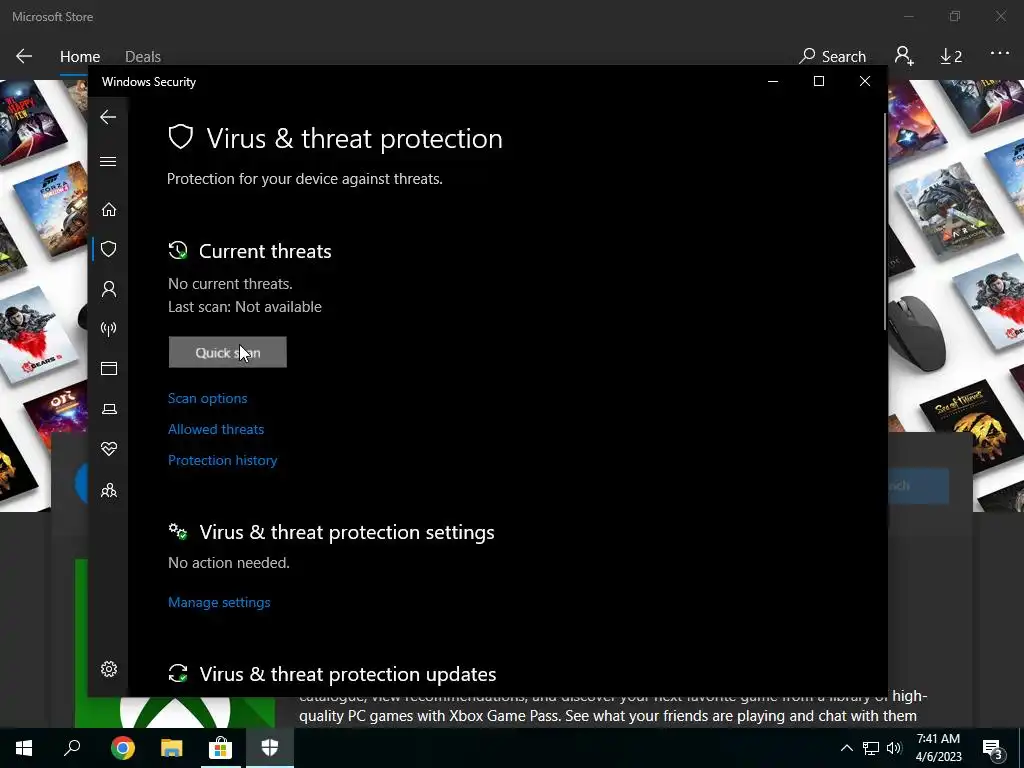Start a Quick scan

pyautogui.click(x=227, y=353)
